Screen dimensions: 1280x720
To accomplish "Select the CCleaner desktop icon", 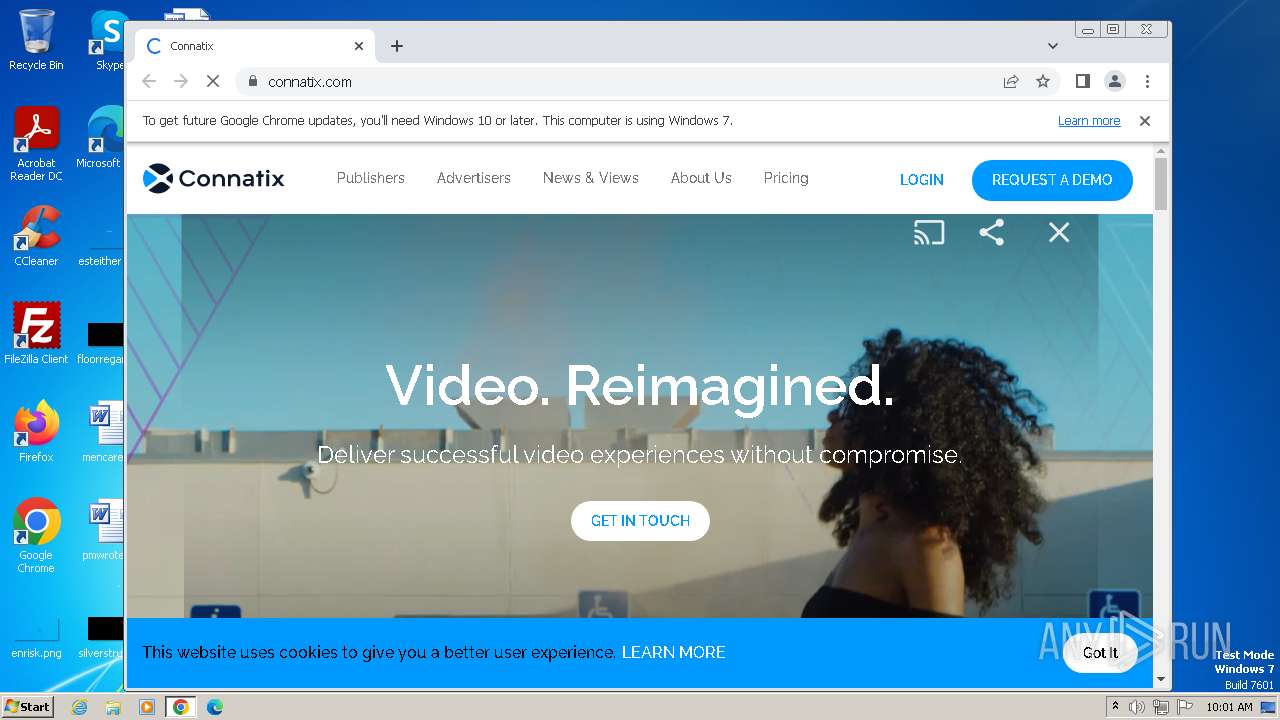I will point(36,236).
